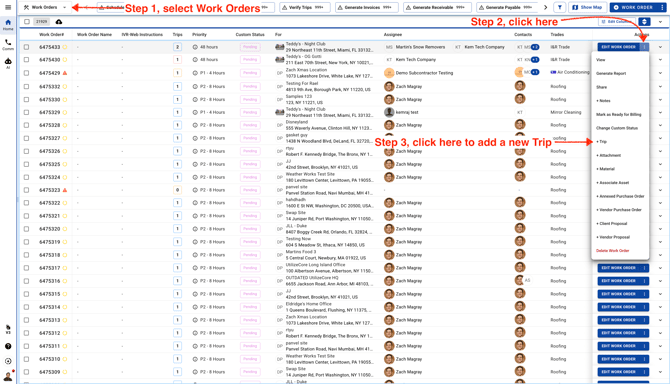Click the Show Map button
The height and width of the screenshot is (384, 670).
pyautogui.click(x=587, y=7)
